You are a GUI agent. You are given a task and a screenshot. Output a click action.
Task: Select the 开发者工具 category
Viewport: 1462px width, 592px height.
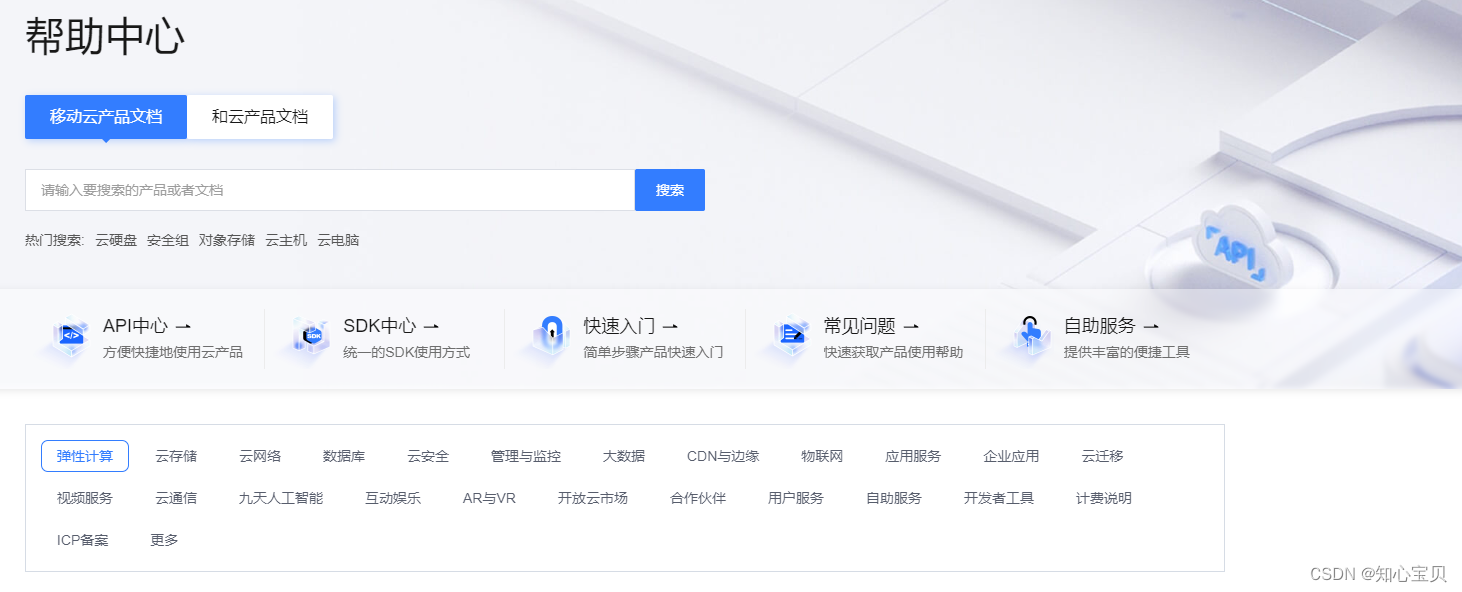(x=999, y=498)
